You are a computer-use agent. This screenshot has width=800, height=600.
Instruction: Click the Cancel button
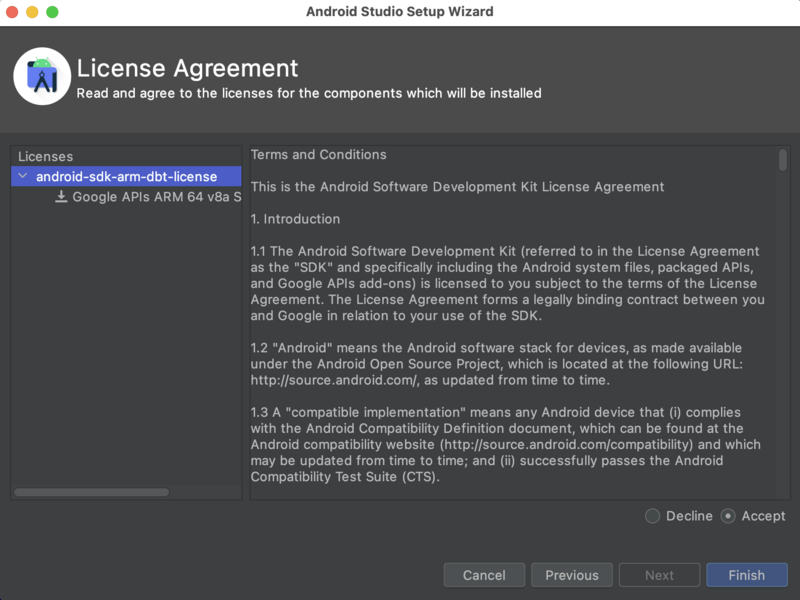tap(484, 575)
